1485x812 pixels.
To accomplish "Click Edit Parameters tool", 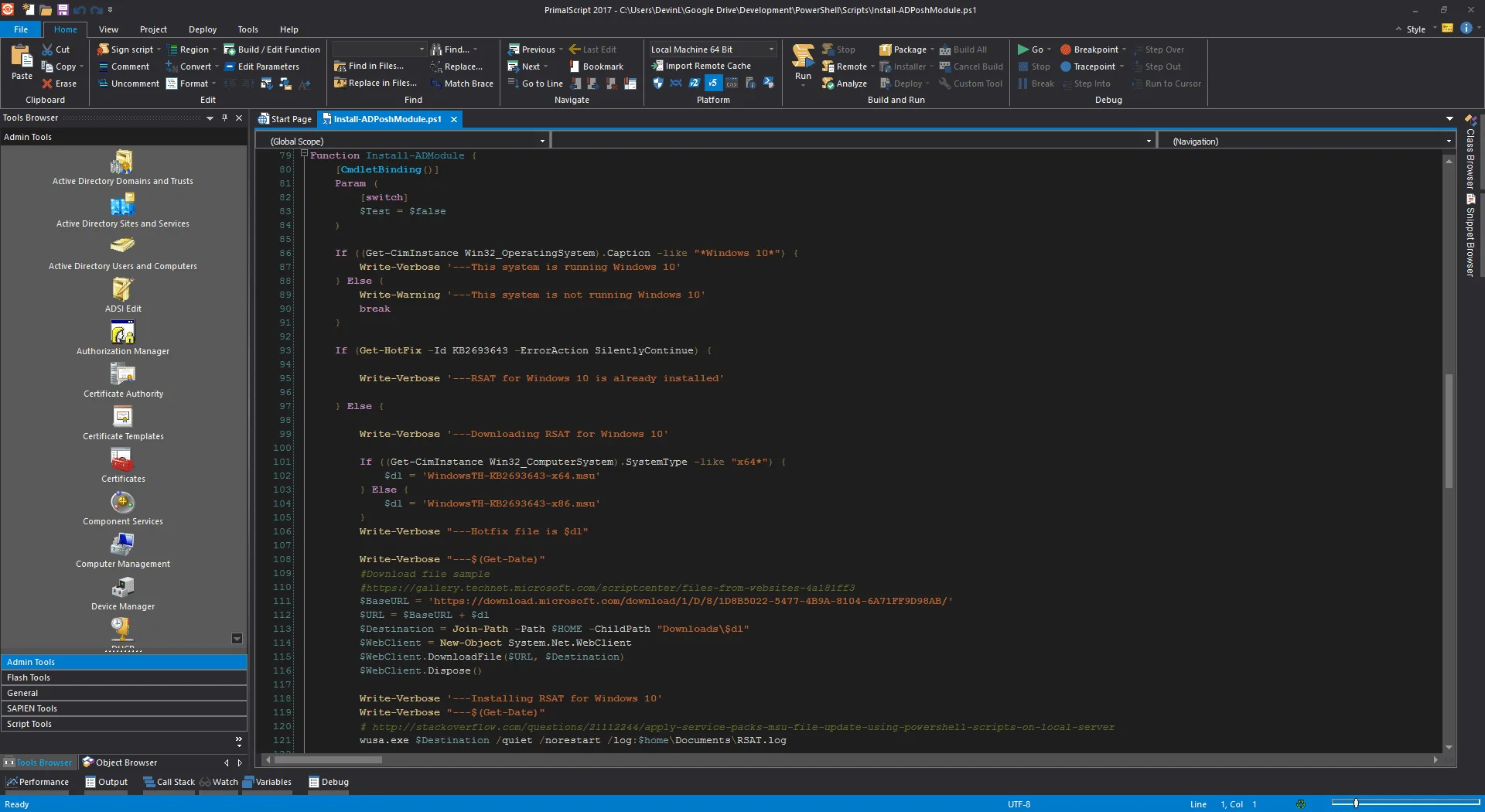I will pyautogui.click(x=261, y=67).
